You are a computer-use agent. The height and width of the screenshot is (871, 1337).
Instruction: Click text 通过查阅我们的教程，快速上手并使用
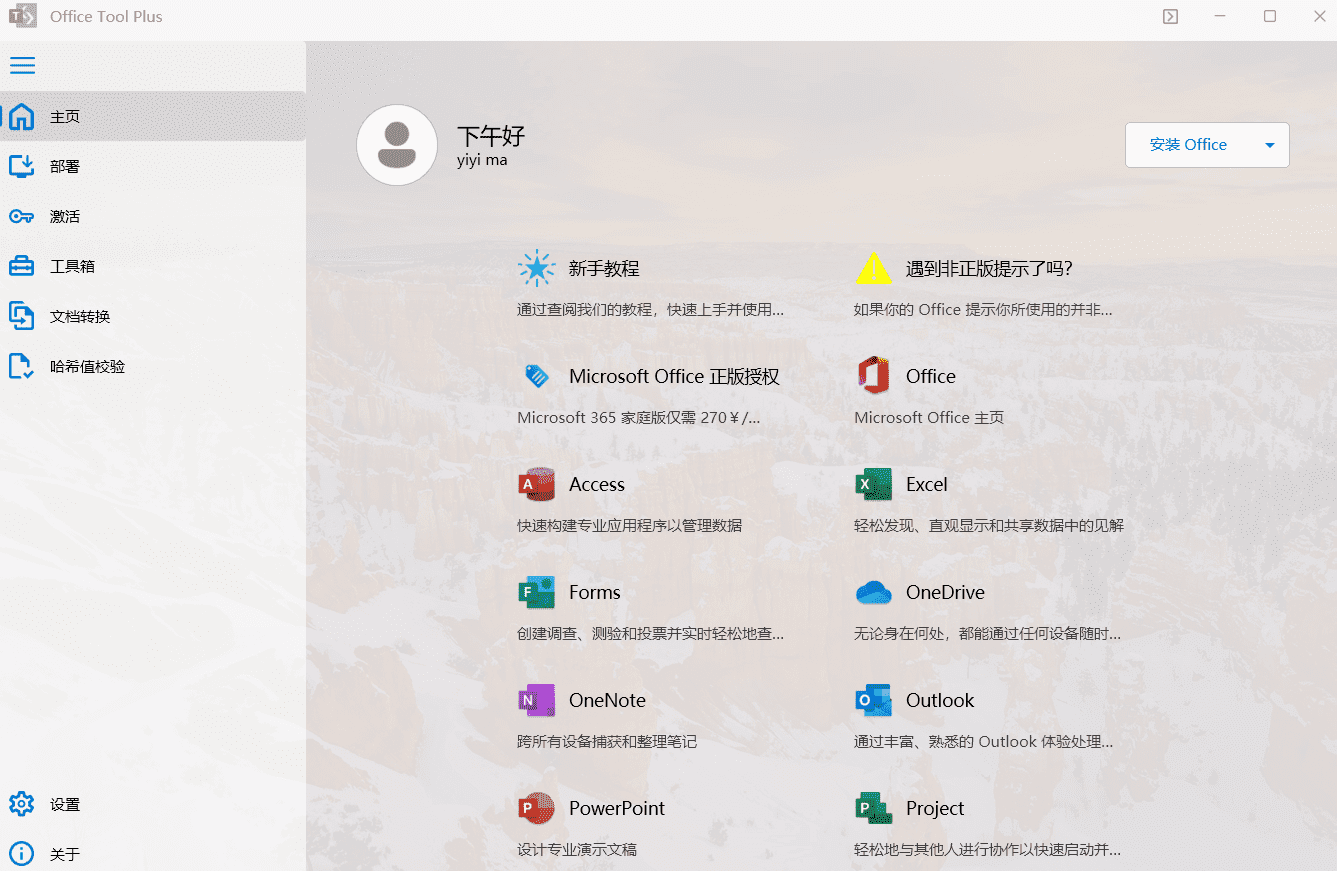tap(650, 309)
